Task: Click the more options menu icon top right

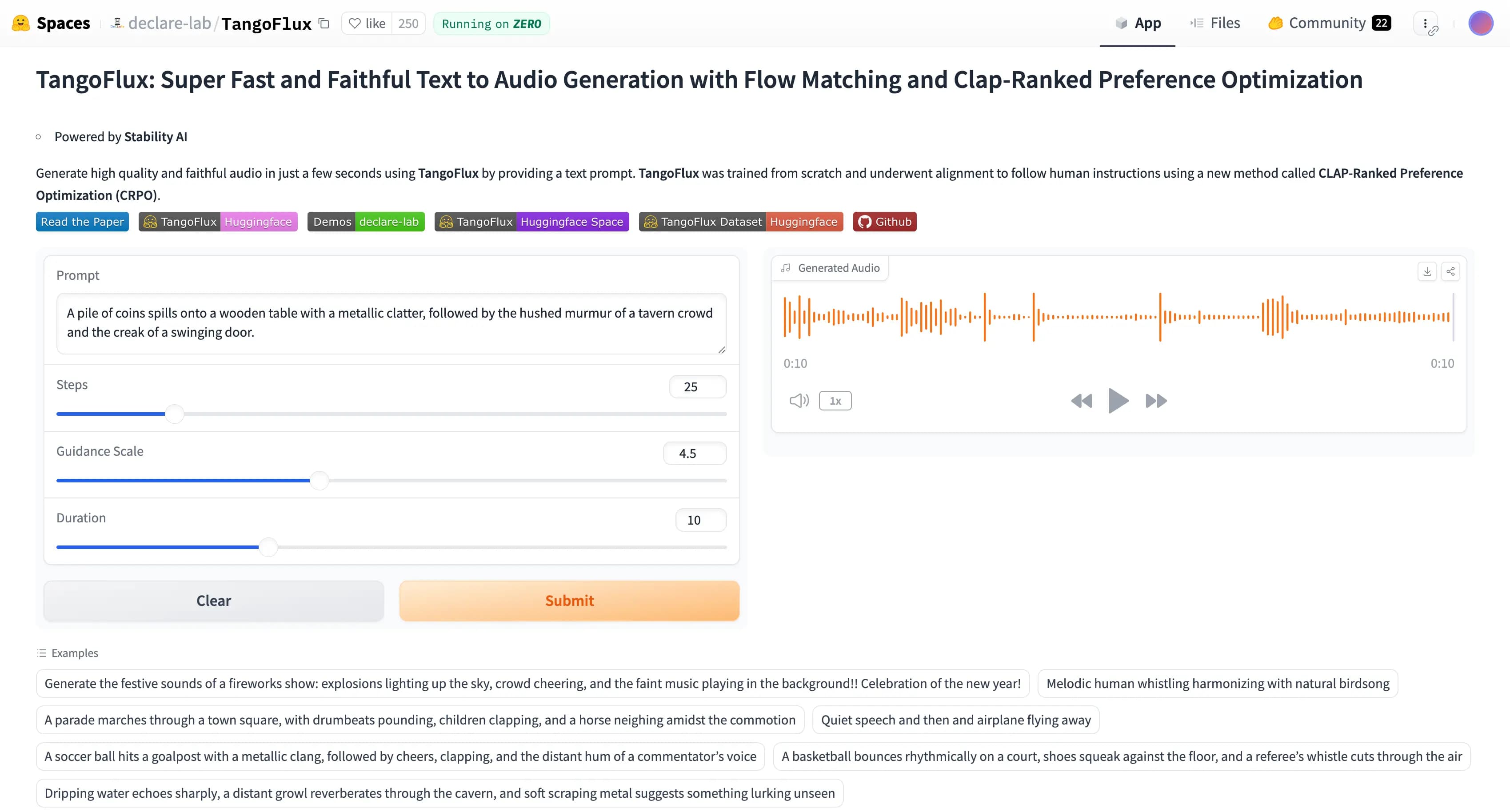Action: point(1425,22)
